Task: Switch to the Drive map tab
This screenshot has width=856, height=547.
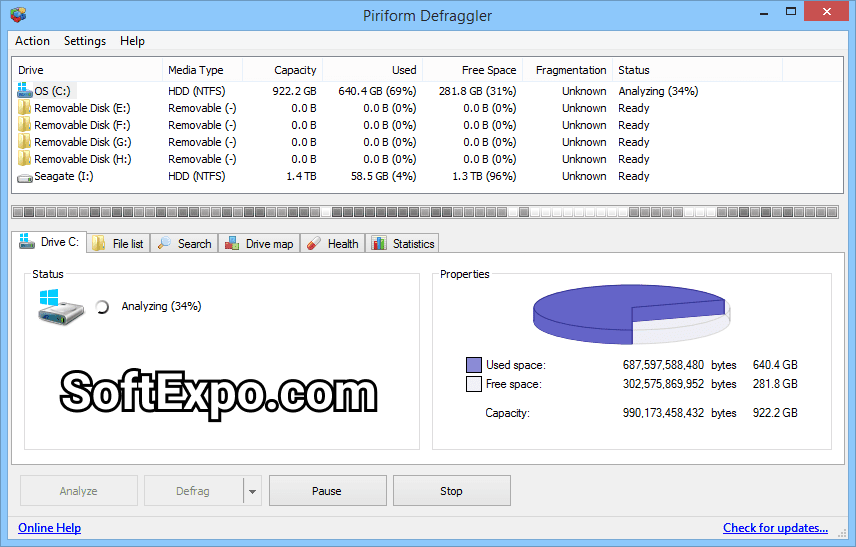Action: point(259,243)
